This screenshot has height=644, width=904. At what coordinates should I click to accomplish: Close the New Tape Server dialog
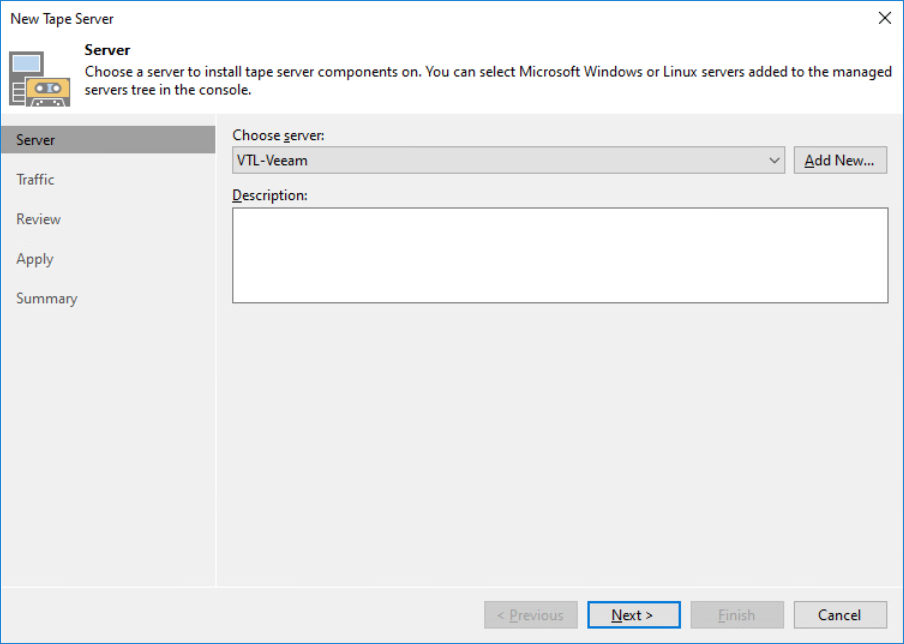[884, 18]
